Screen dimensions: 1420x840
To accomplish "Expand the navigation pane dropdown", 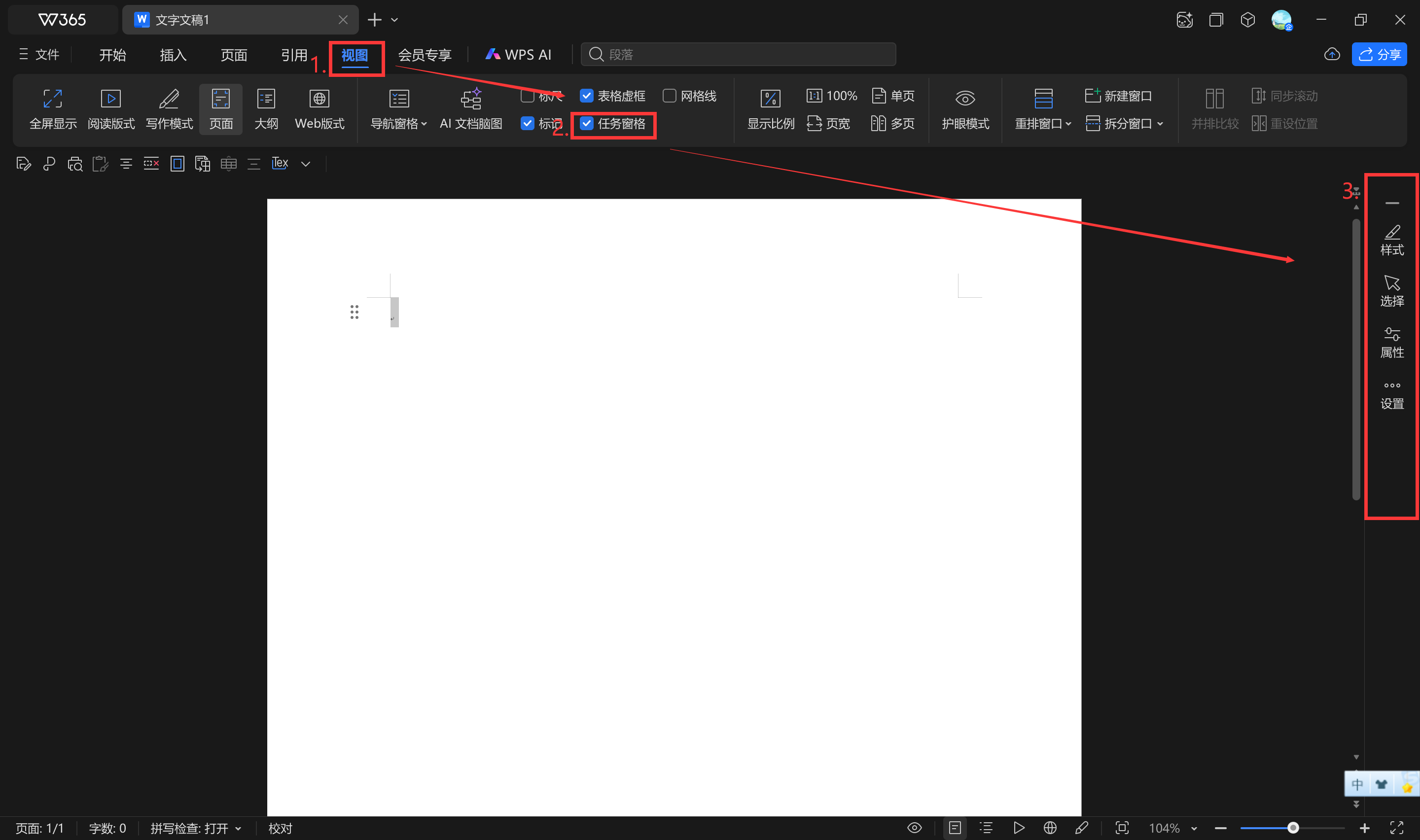I will pyautogui.click(x=424, y=124).
